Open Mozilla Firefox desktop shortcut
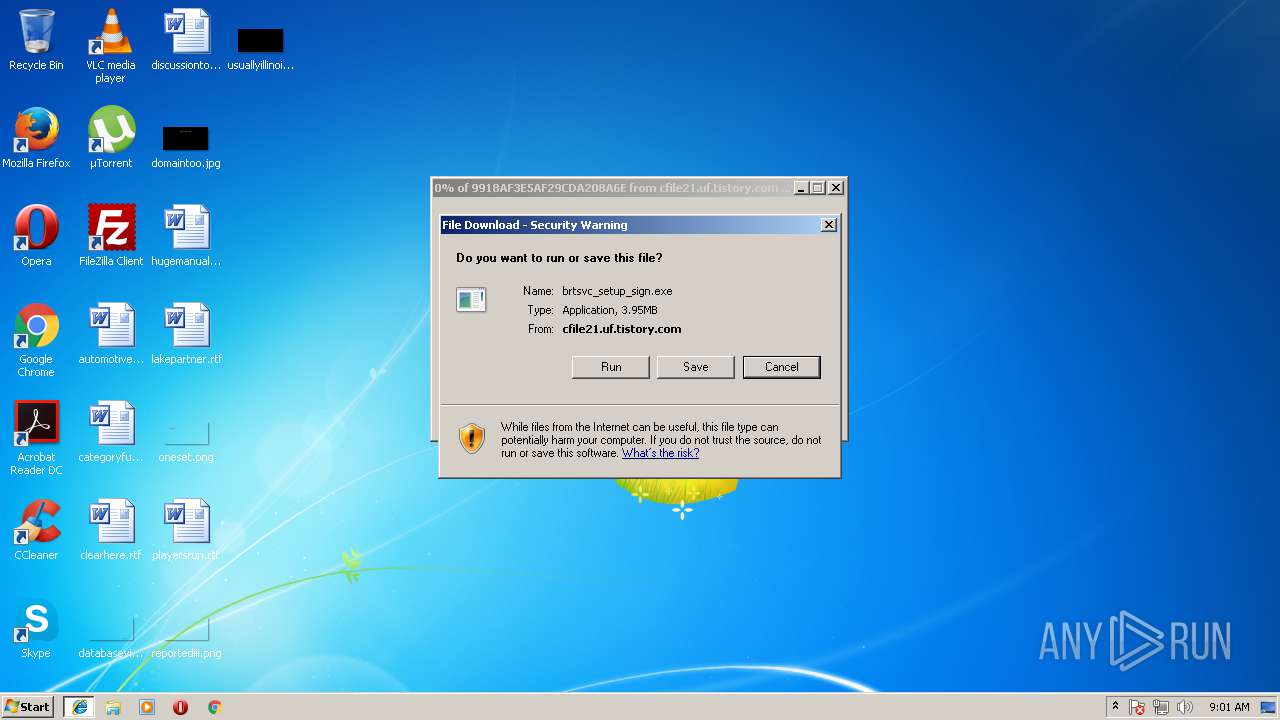This screenshot has width=1280, height=720. click(36, 138)
